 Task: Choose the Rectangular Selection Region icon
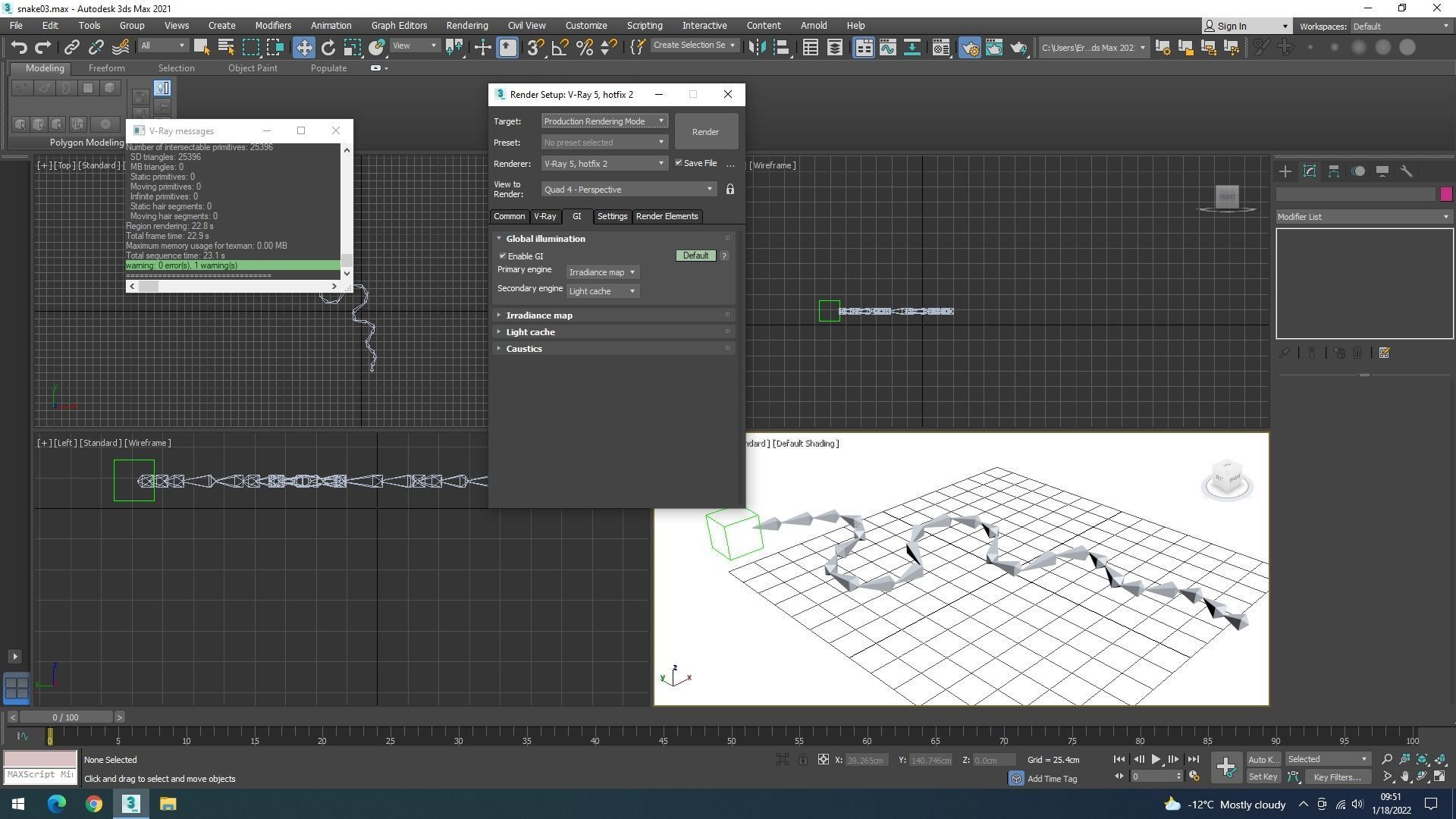[x=251, y=47]
